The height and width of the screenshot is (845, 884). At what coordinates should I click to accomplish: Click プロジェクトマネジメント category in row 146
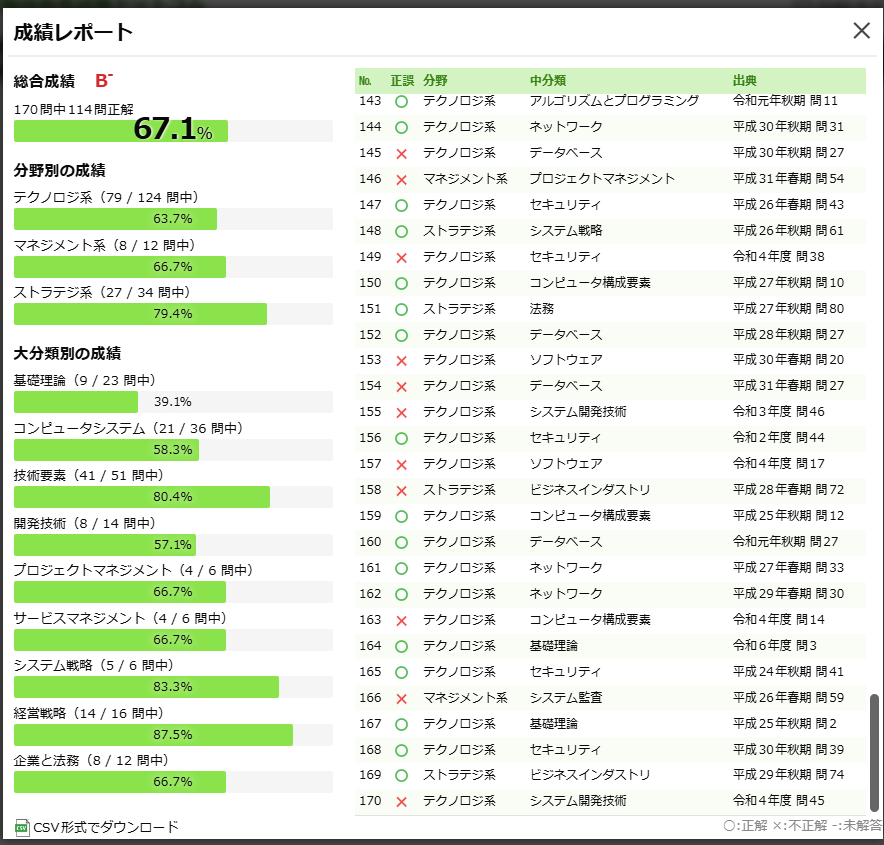602,178
